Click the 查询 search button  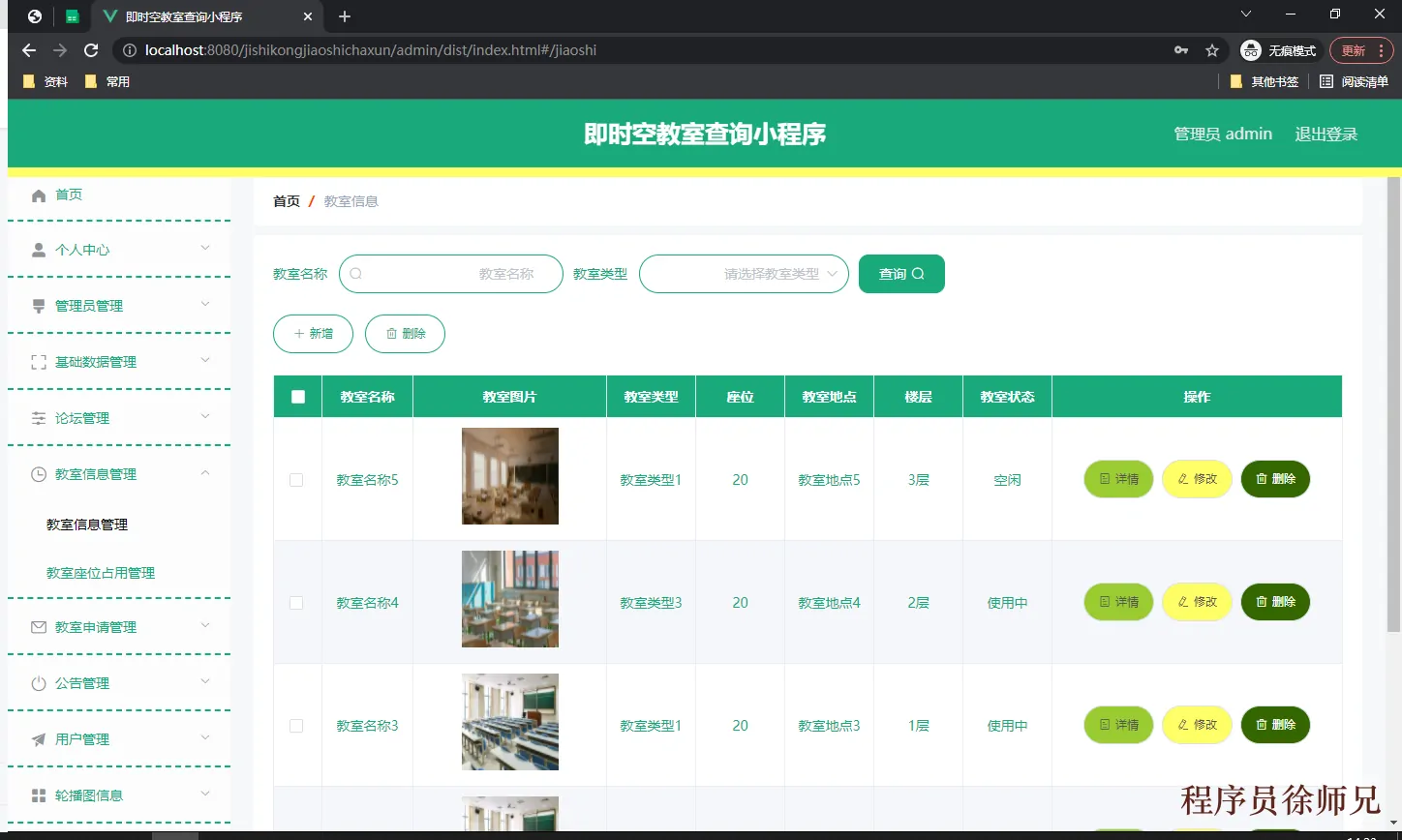(x=901, y=274)
